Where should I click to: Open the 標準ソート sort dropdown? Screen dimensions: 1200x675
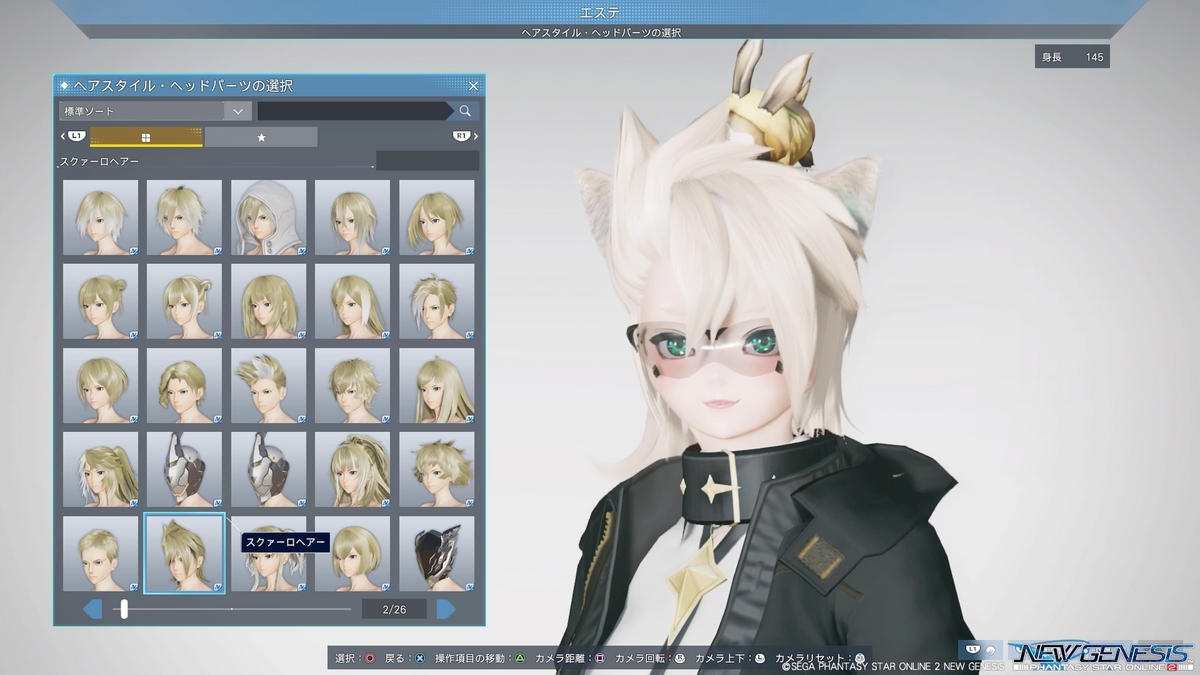tap(155, 111)
